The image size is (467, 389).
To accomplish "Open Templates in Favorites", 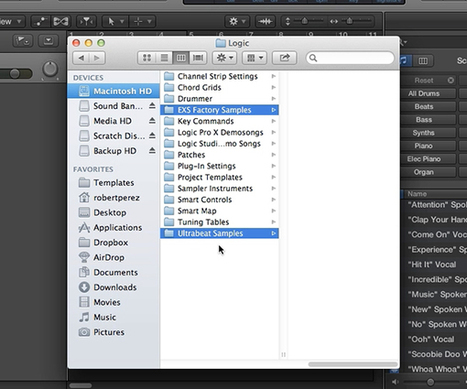I will [x=114, y=183].
